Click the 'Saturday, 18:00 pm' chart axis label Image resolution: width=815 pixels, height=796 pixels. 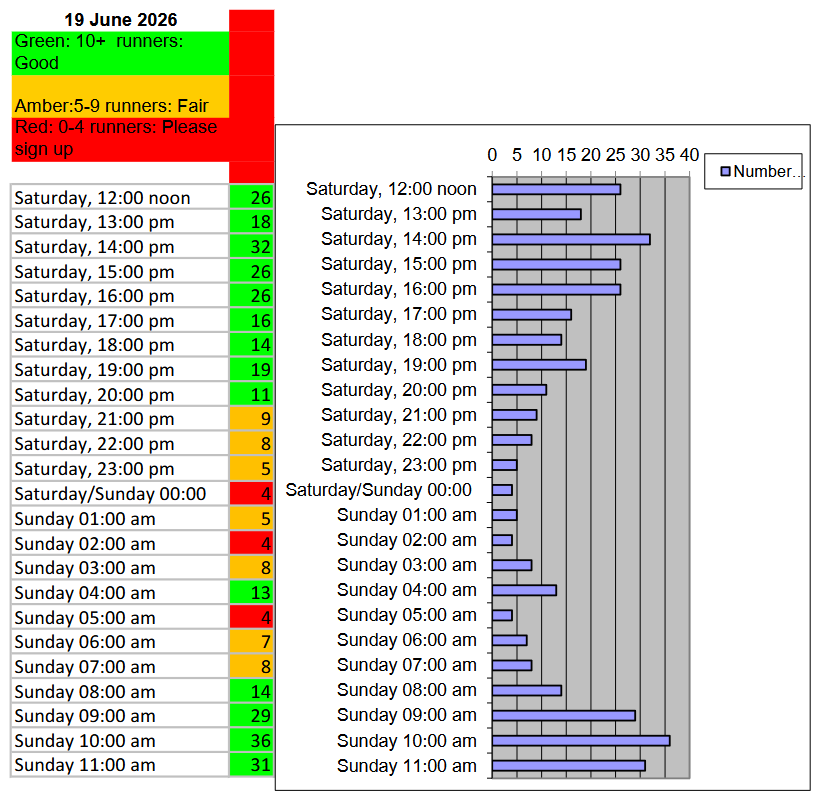coord(399,340)
